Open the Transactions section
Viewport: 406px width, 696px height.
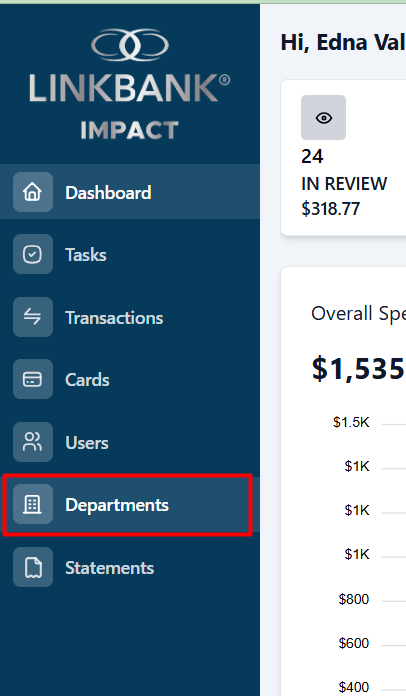[130, 317]
